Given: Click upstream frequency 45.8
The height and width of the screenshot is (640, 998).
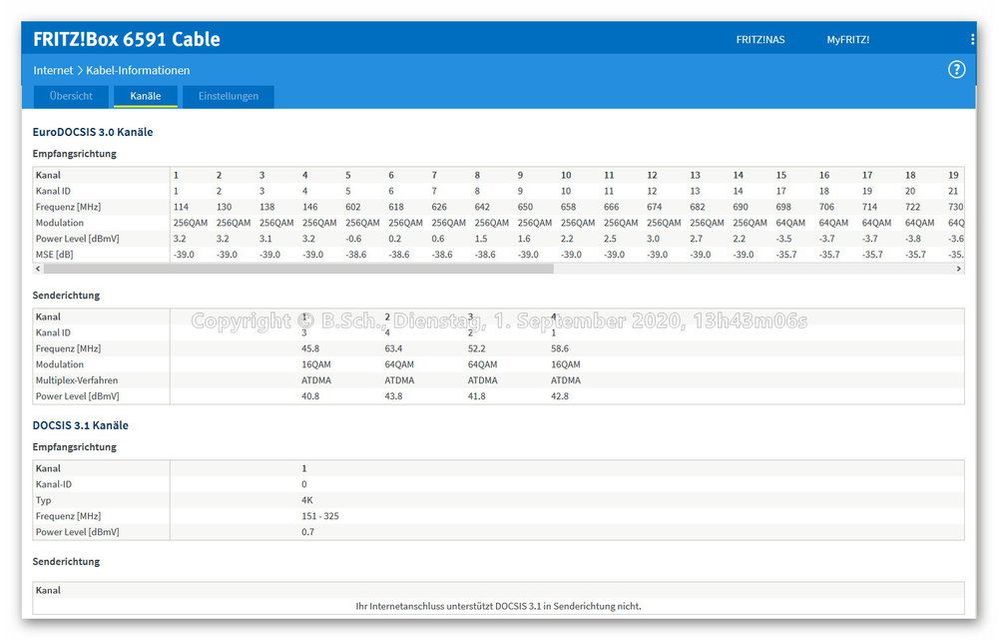Looking at the screenshot, I should point(311,349).
